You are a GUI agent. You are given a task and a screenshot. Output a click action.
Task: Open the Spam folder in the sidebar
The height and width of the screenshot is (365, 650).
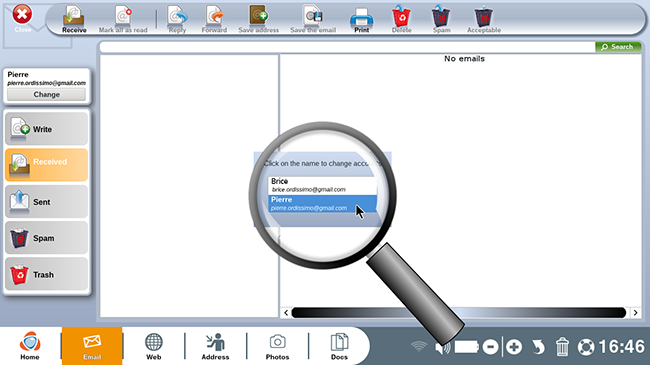(x=46, y=238)
